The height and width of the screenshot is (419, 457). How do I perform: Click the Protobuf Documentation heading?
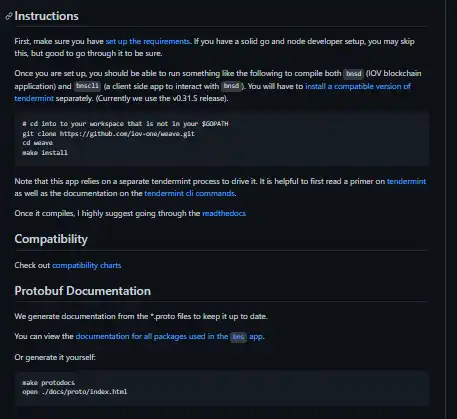tap(83, 291)
